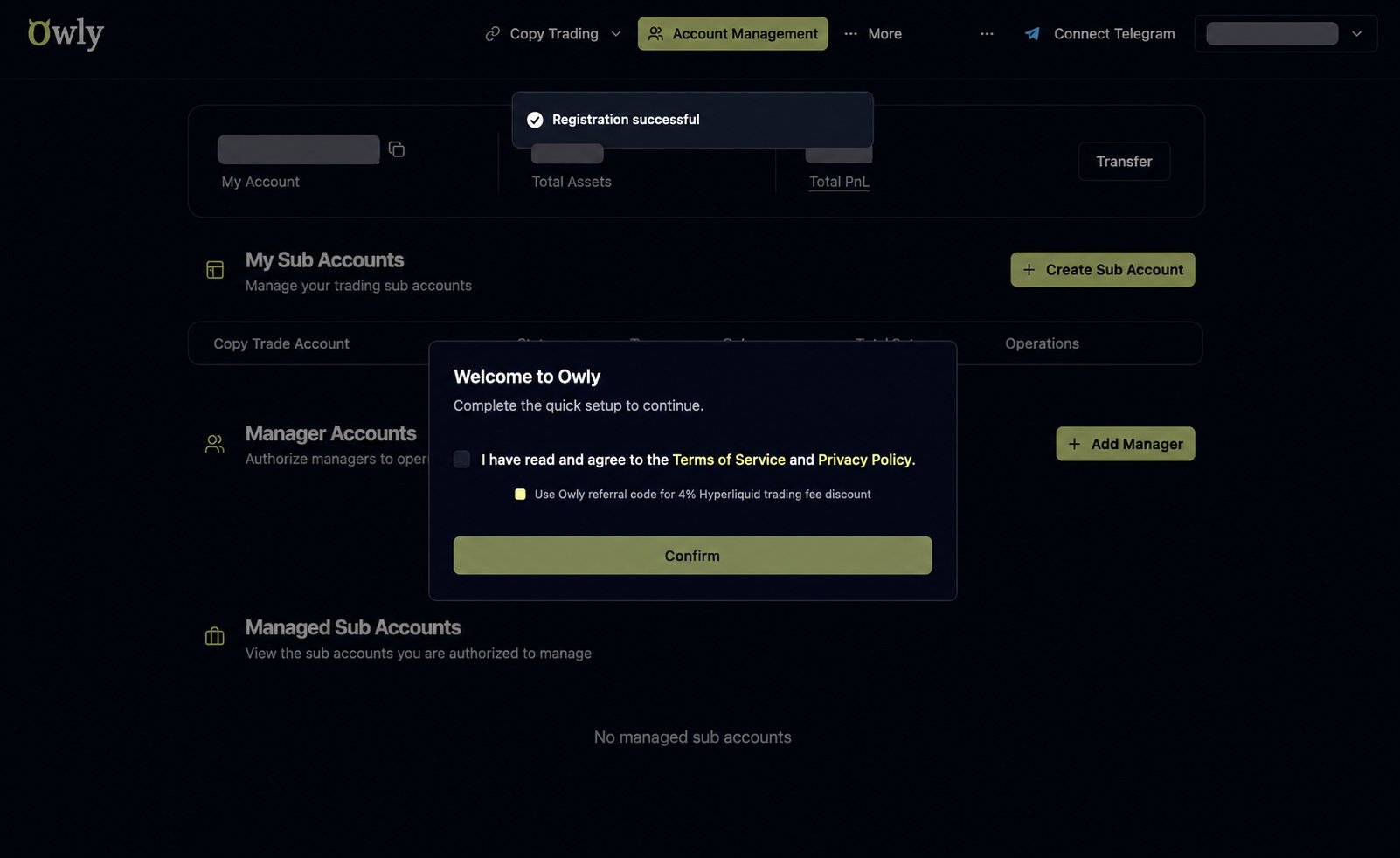Expand the user account dropdown chevron
The width and height of the screenshot is (1400, 858).
[1356, 33]
